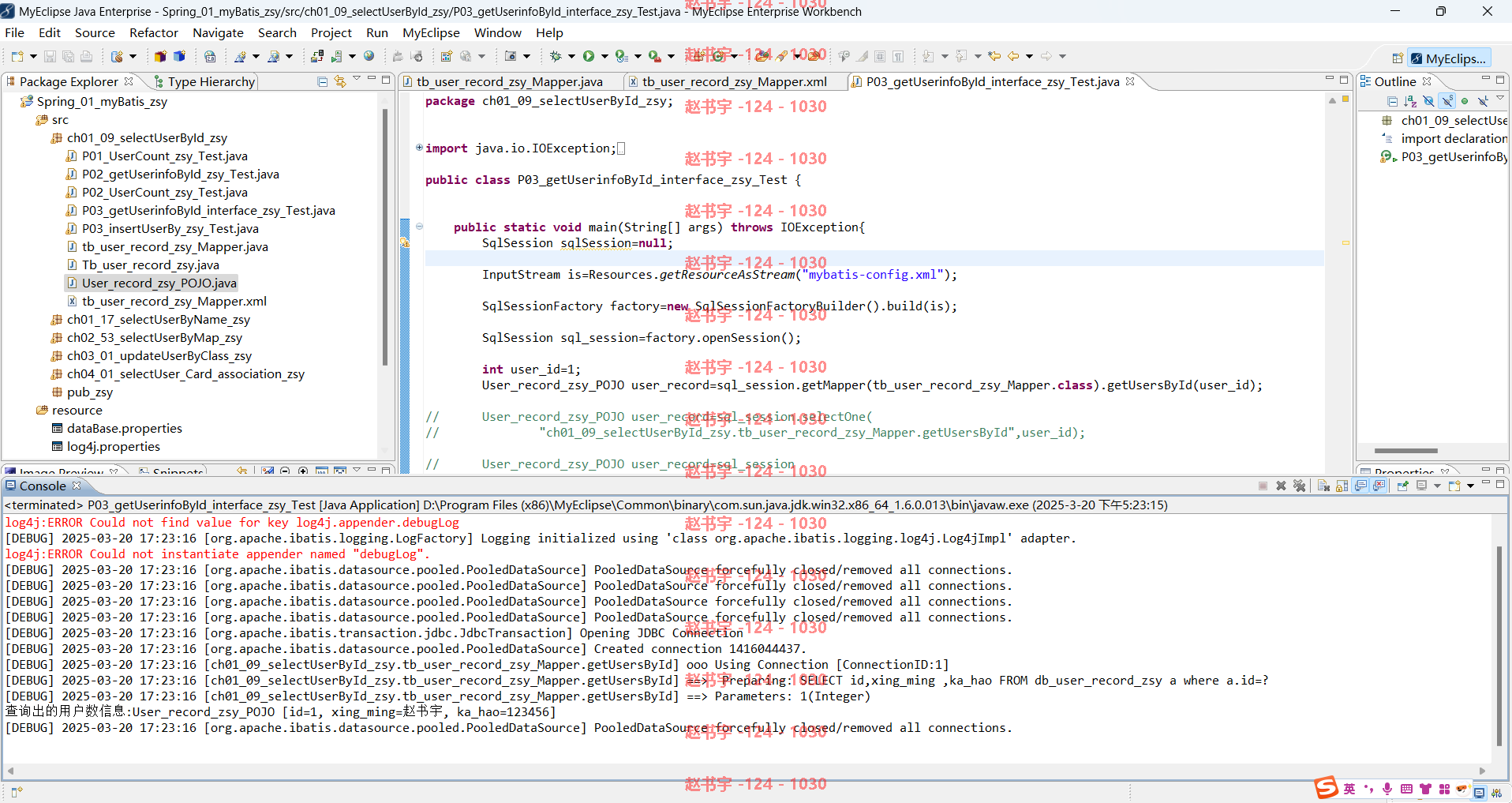Toggle Hide Fields in Outline
Screen dimensions: 1512x803
[1428, 101]
